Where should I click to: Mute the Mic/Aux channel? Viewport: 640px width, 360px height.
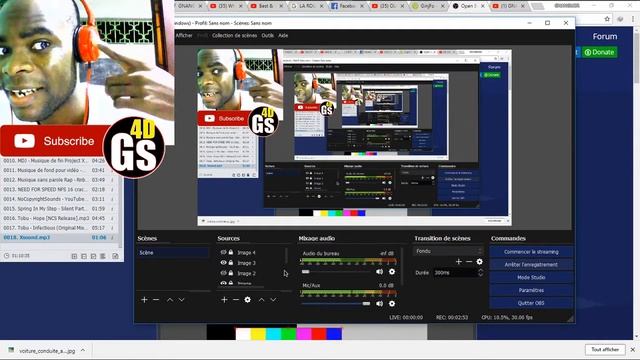(x=380, y=304)
